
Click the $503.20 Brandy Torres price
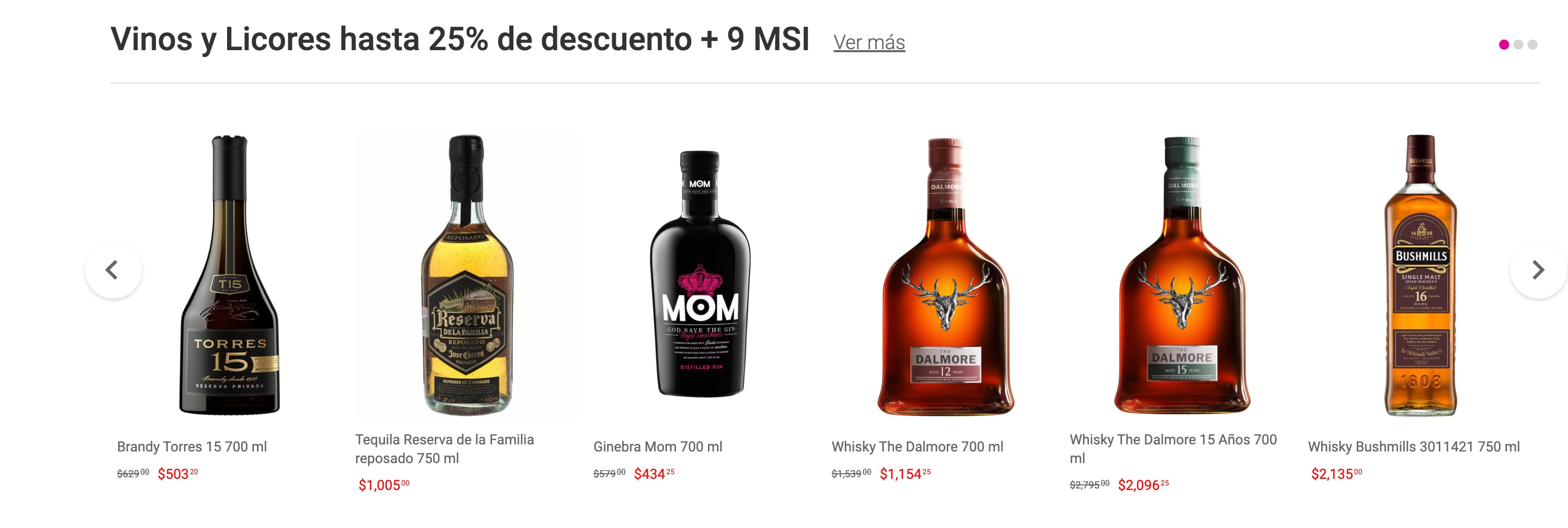click(177, 474)
